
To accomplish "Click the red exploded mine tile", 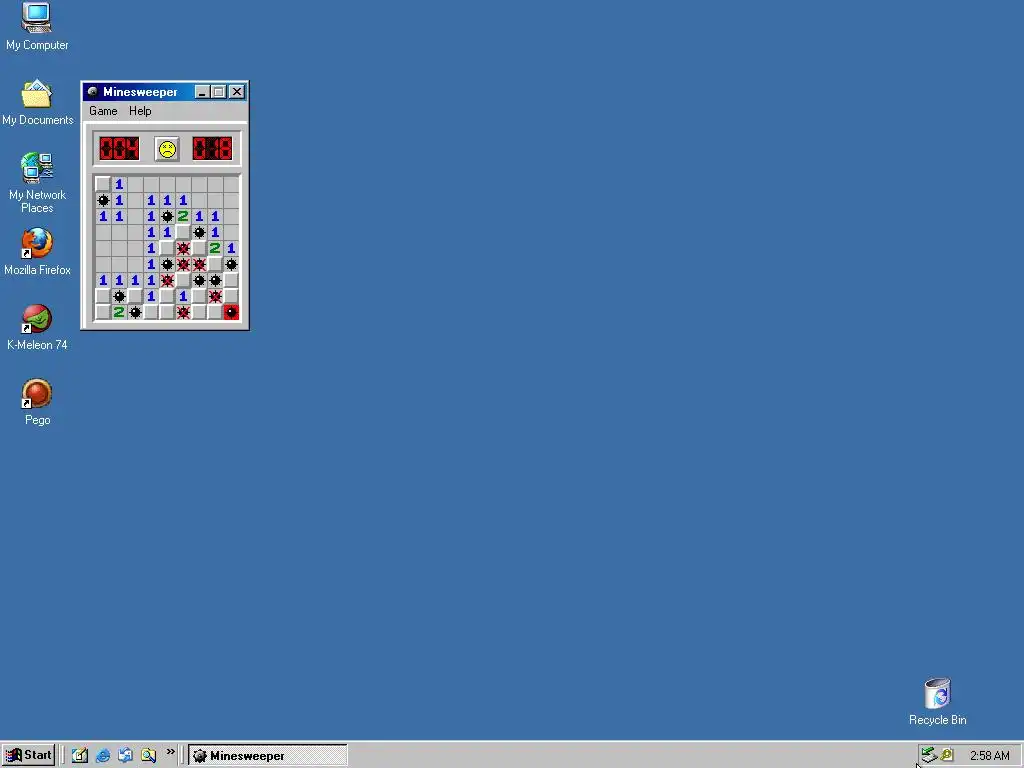I will (x=231, y=313).
